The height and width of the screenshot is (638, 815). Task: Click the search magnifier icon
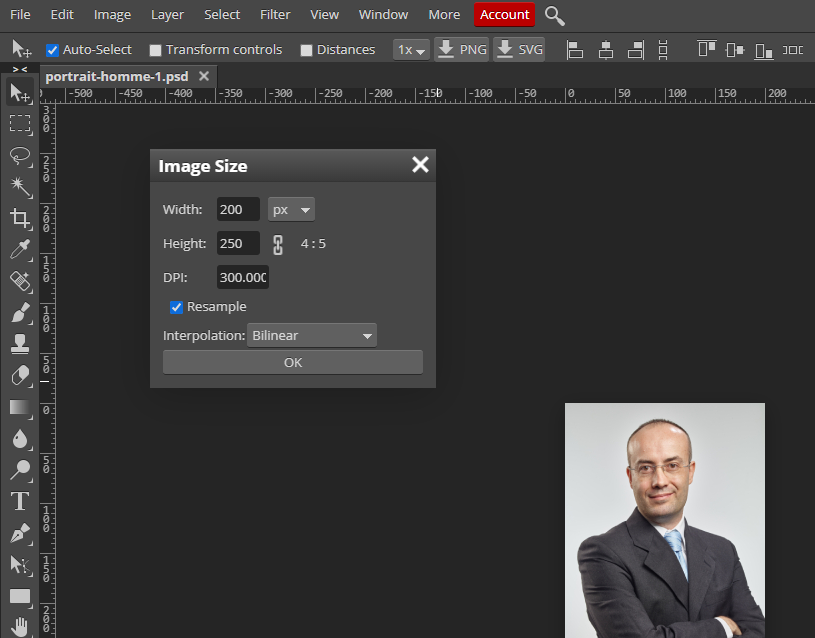[555, 15]
